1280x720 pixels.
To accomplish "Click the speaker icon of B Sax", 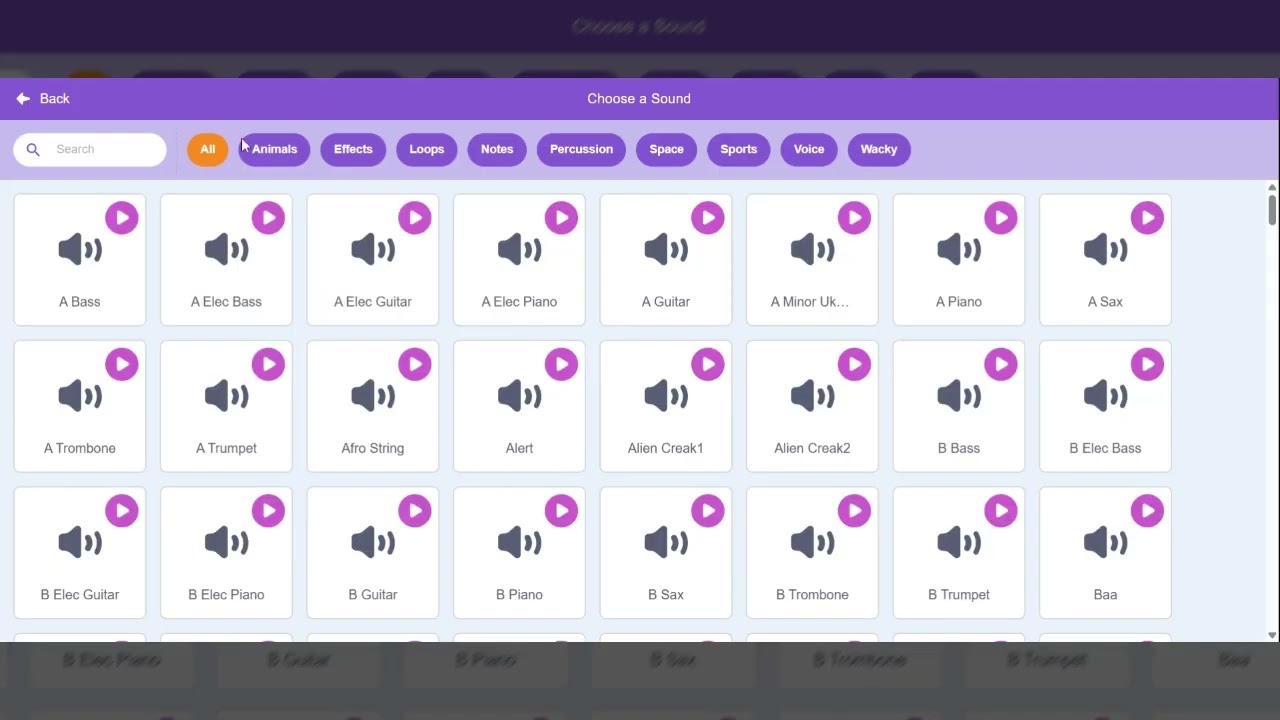I will [666, 542].
